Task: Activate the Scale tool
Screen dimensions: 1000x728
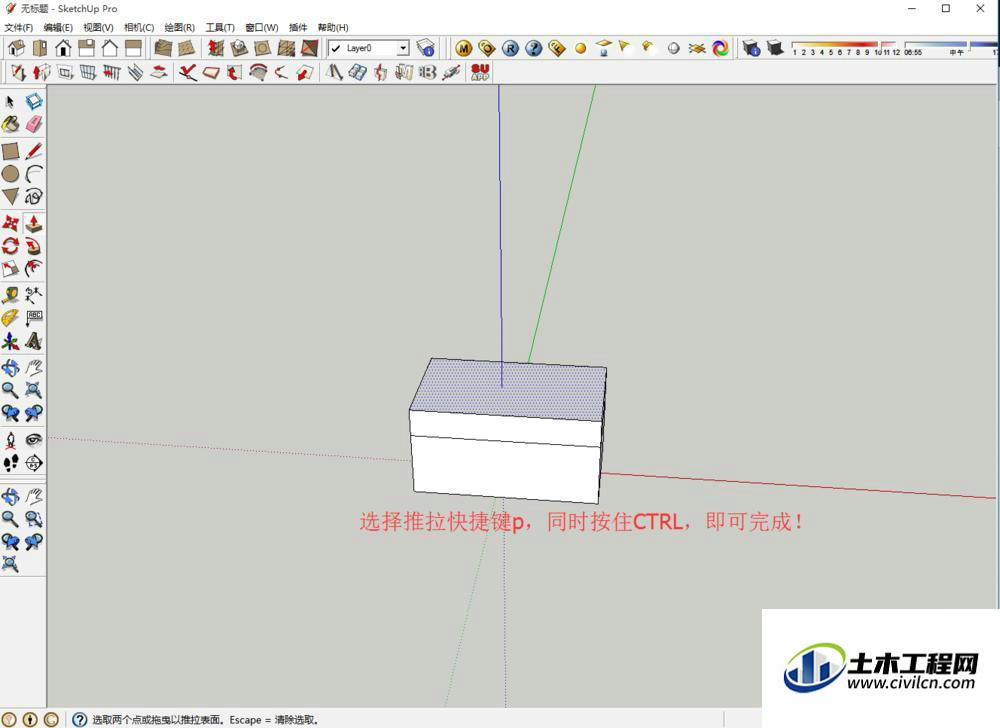Action: coord(10,268)
